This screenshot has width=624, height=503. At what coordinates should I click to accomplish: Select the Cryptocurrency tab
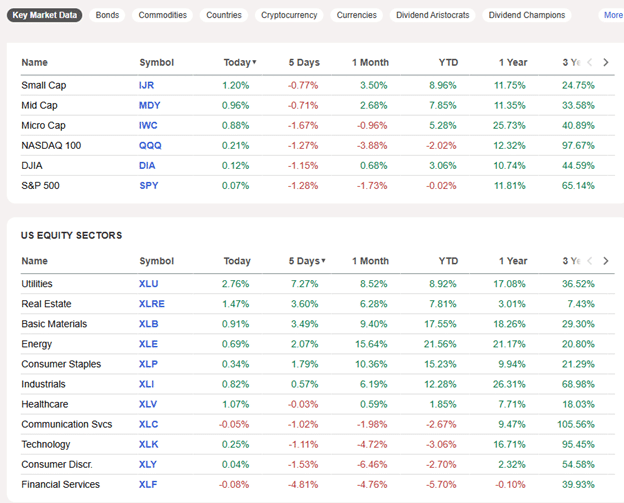[x=289, y=15]
